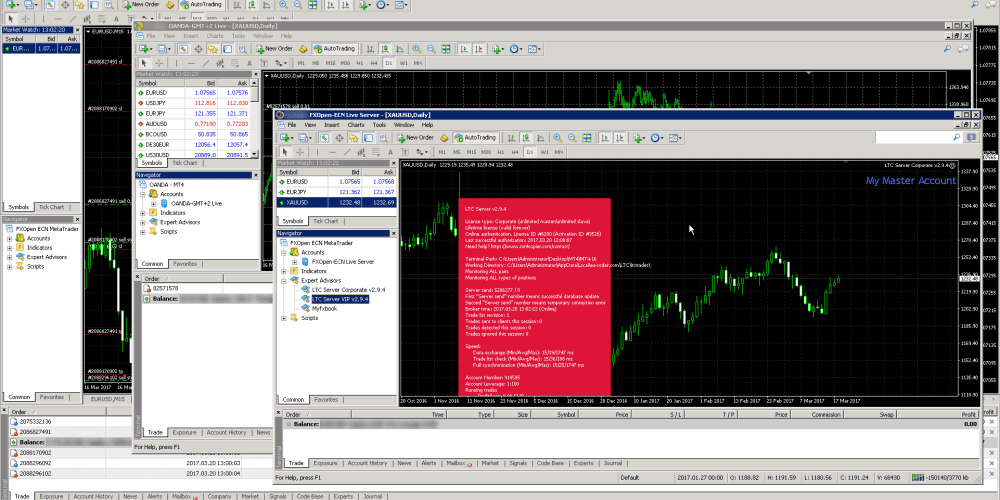Open Insert menu in FXOpen-ECN window
This screenshot has width=1000, height=500.
click(332, 125)
